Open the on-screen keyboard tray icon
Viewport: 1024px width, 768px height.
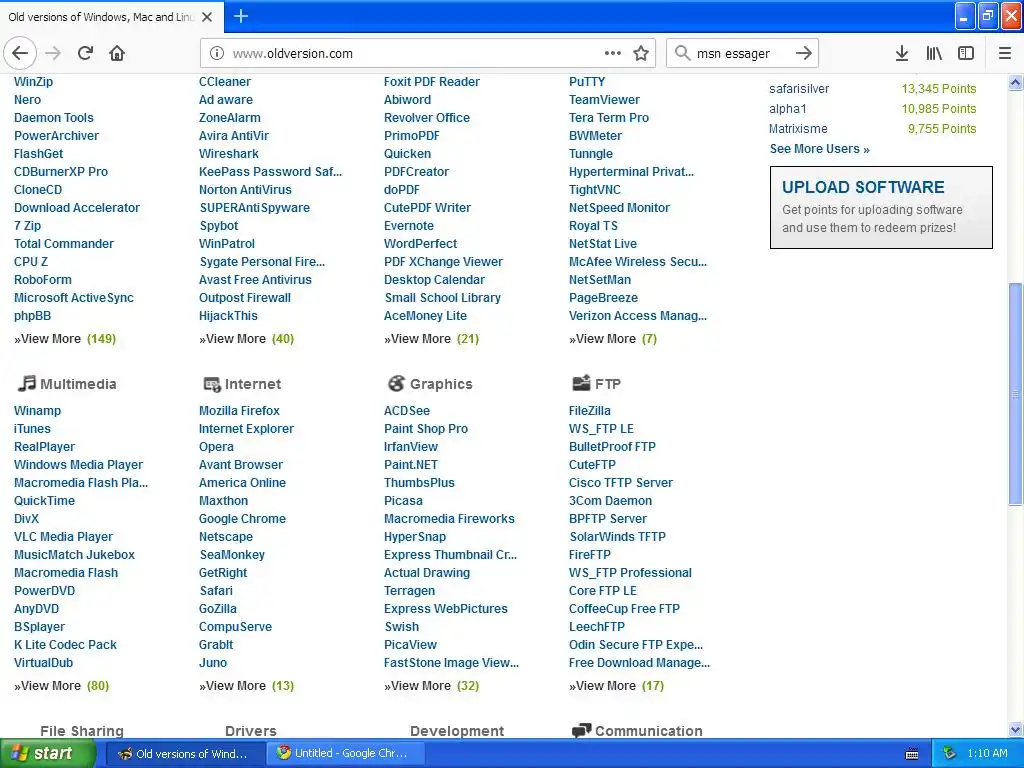click(912, 754)
